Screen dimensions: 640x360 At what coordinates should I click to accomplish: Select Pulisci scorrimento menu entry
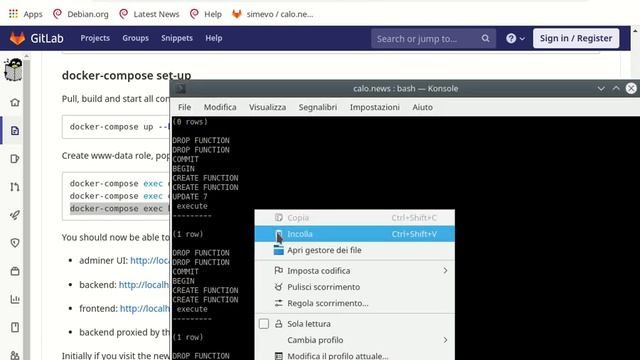pyautogui.click(x=355, y=287)
